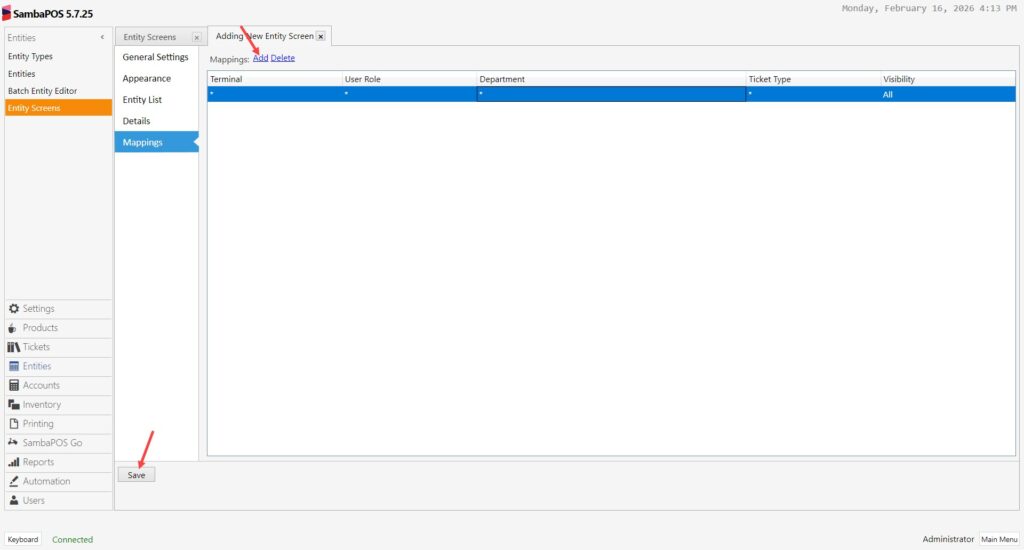Edit the Department cell in mapping row
The image size is (1024, 550).
610,94
